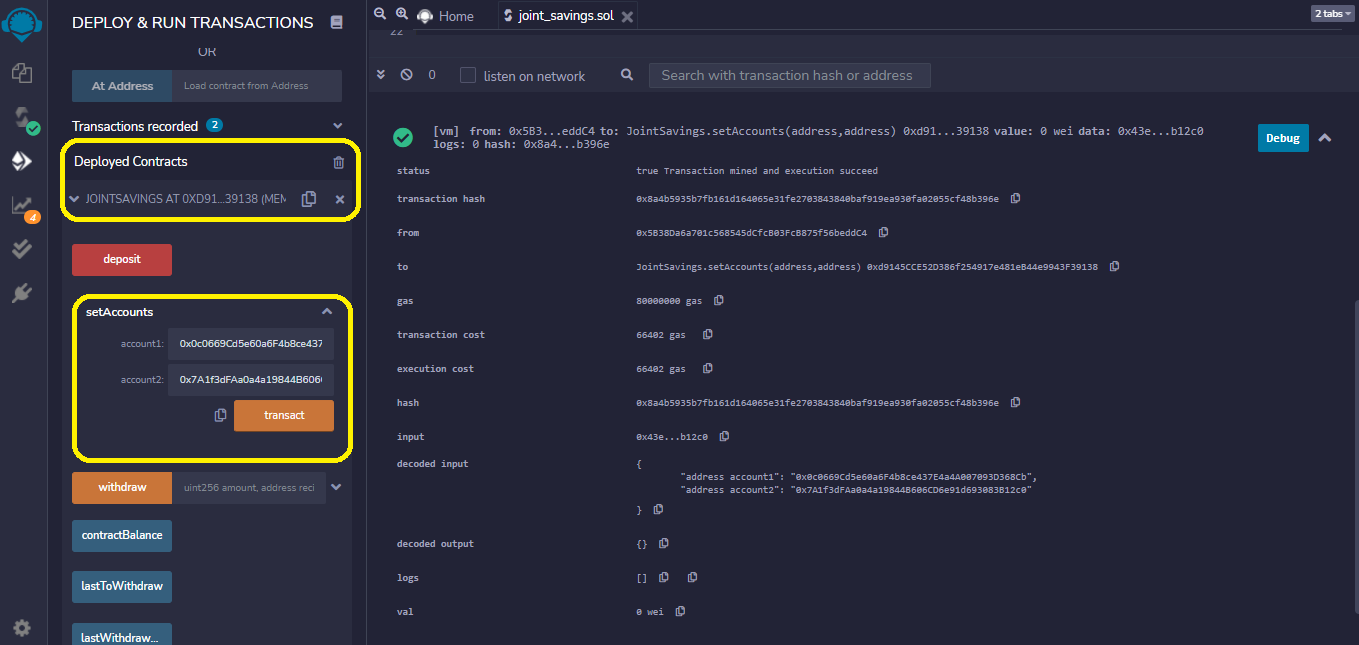This screenshot has width=1359, height=645.
Task: Click the 80000000 gas value text
Action: (669, 301)
